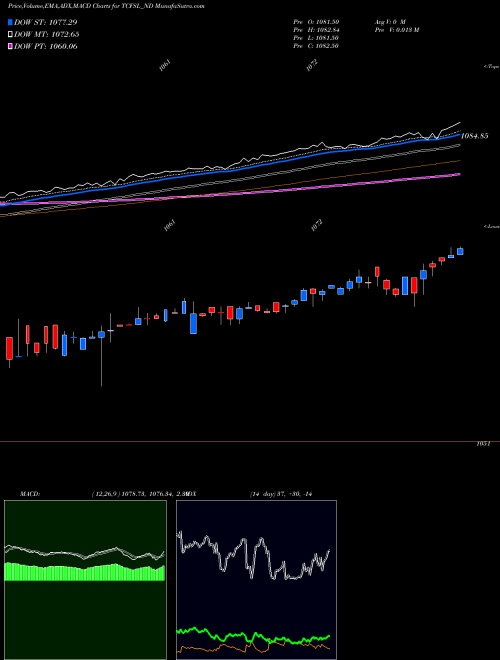The width and height of the screenshot is (500, 660).
Task: Click the orange -DI line in ADX panel
Action: [x=253, y=647]
